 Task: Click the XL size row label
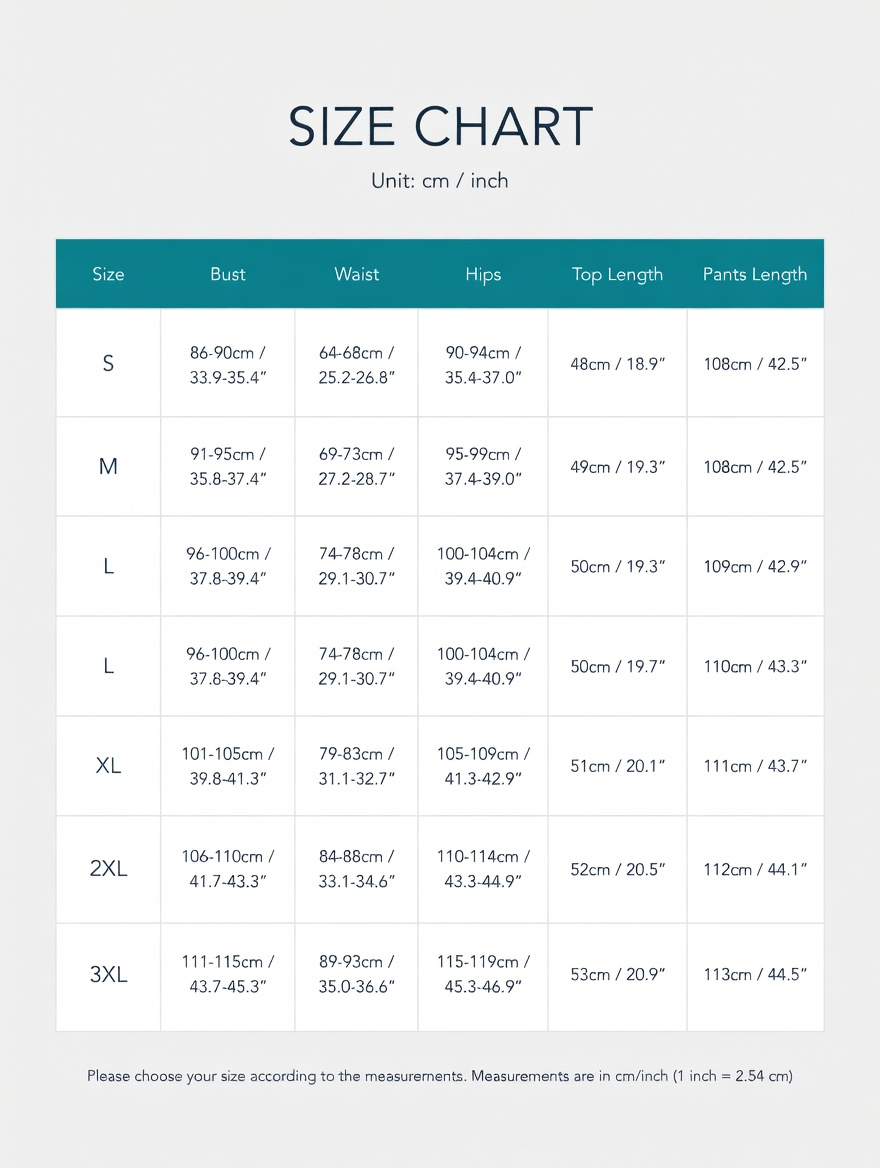108,766
